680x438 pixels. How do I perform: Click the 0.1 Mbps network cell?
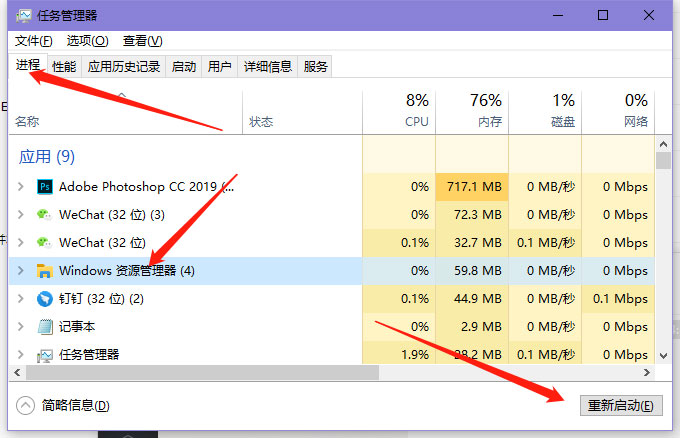[618, 298]
